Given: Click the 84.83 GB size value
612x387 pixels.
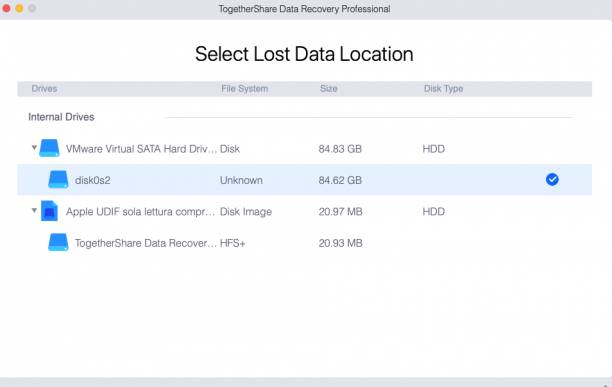Looking at the screenshot, I should [x=340, y=149].
